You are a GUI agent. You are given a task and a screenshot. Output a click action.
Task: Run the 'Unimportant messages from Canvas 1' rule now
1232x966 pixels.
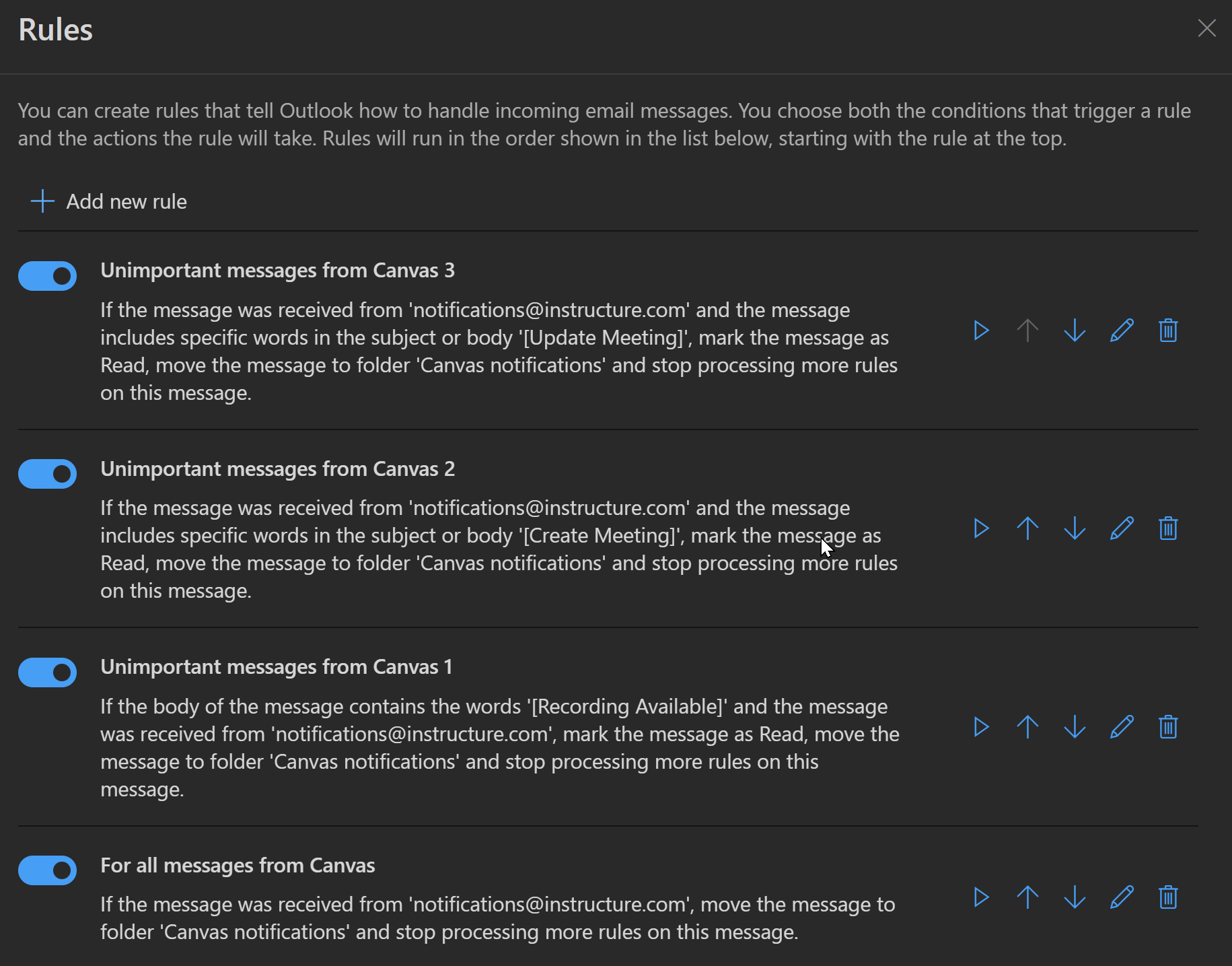coord(981,727)
